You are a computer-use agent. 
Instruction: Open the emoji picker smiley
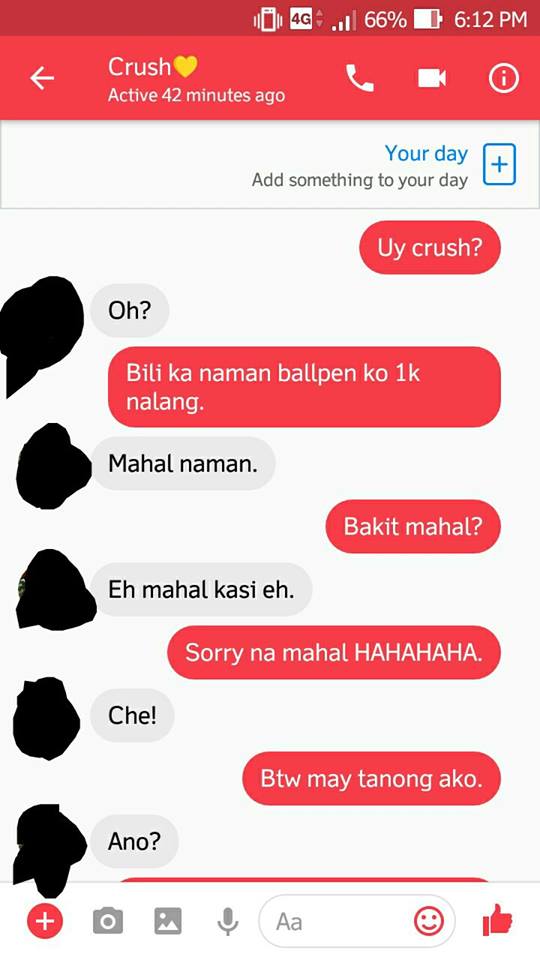(429, 921)
